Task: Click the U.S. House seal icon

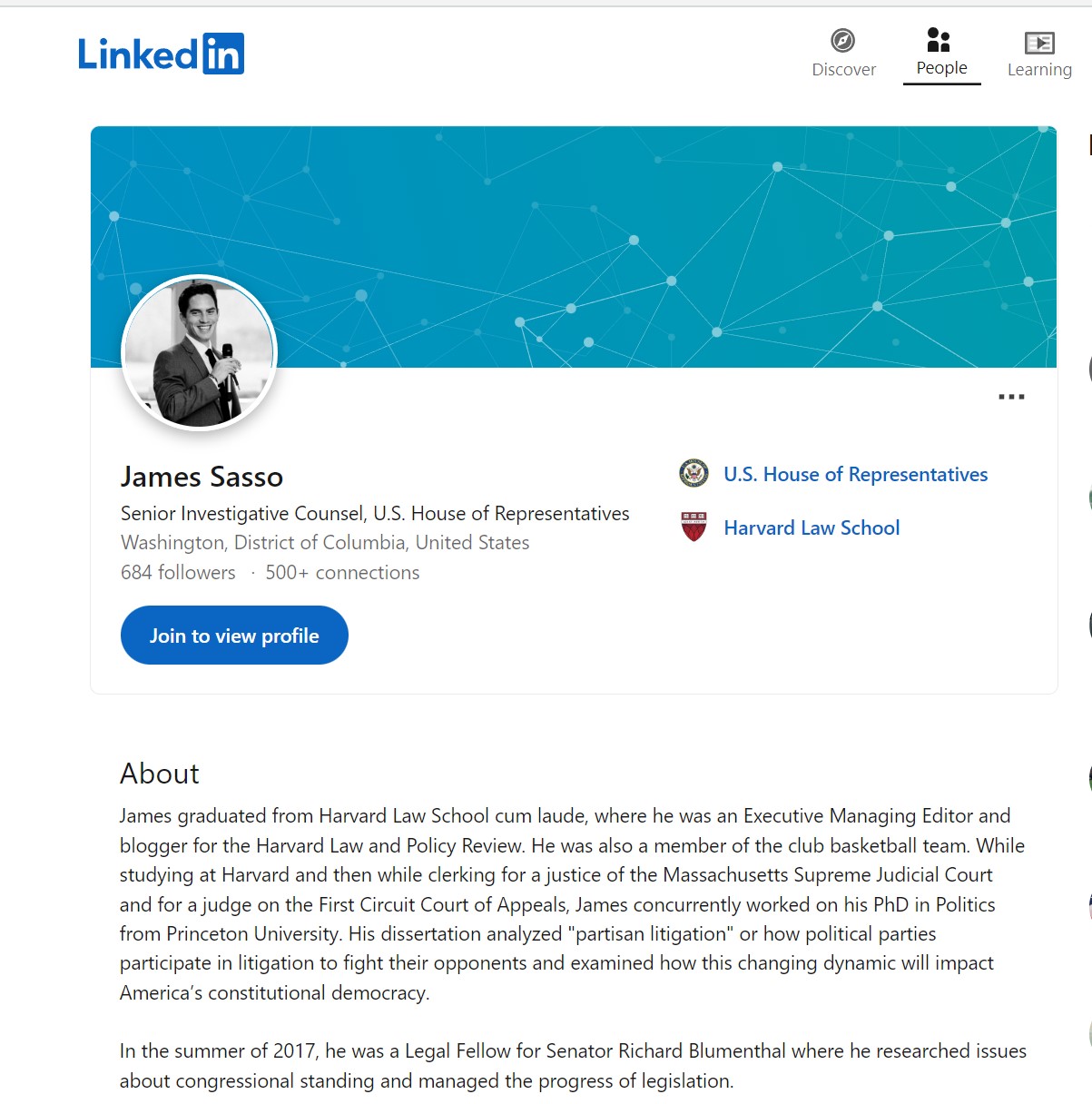Action: (694, 473)
